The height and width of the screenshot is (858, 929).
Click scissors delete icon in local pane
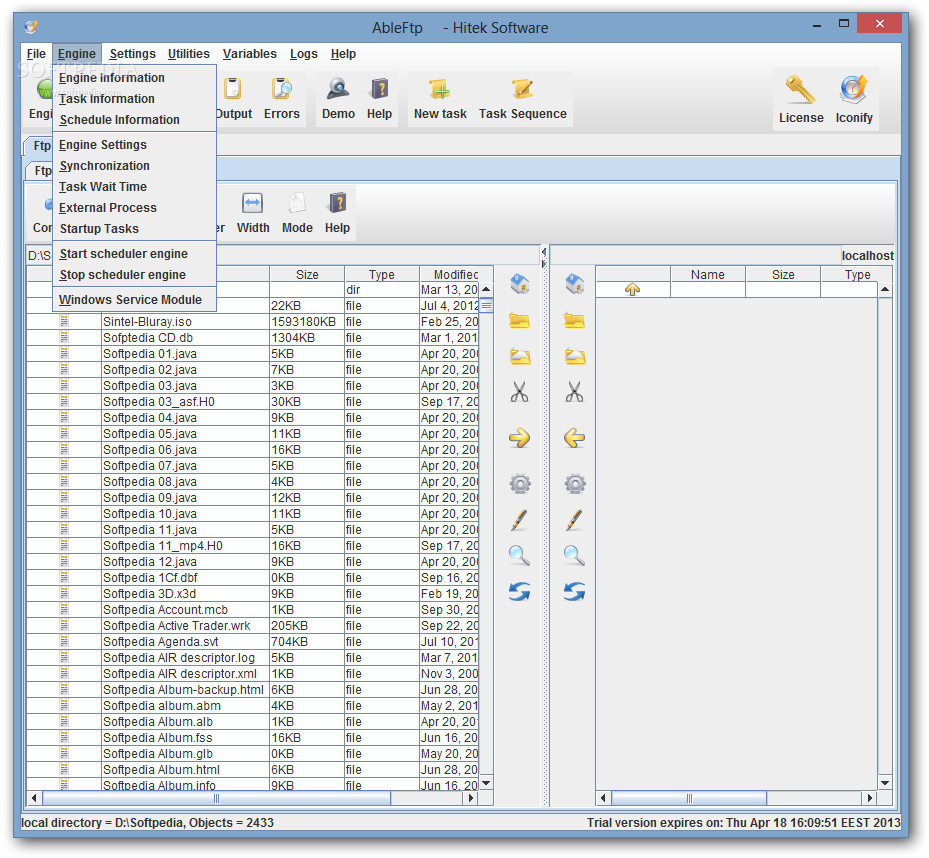[x=520, y=392]
